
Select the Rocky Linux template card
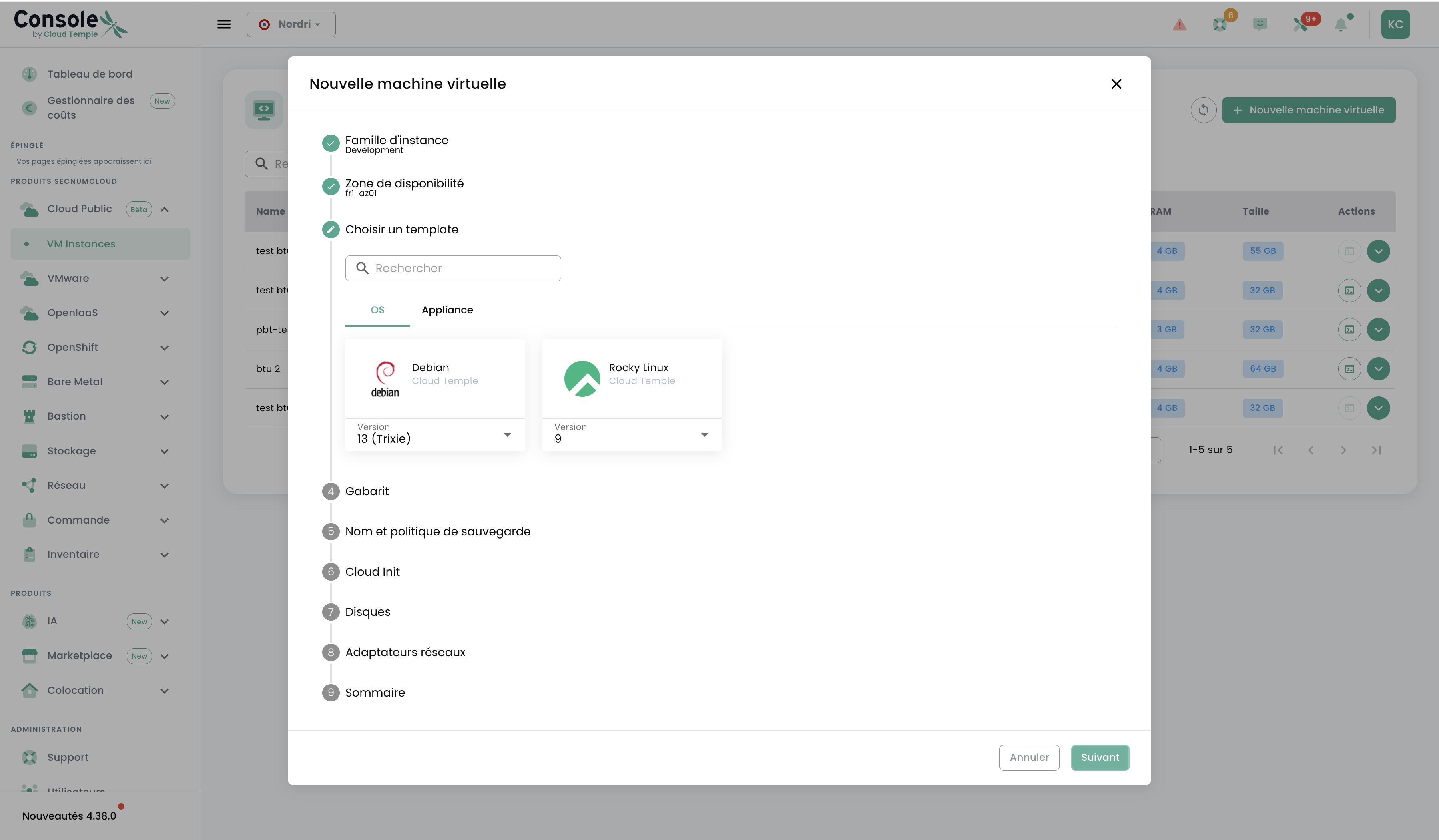click(632, 378)
